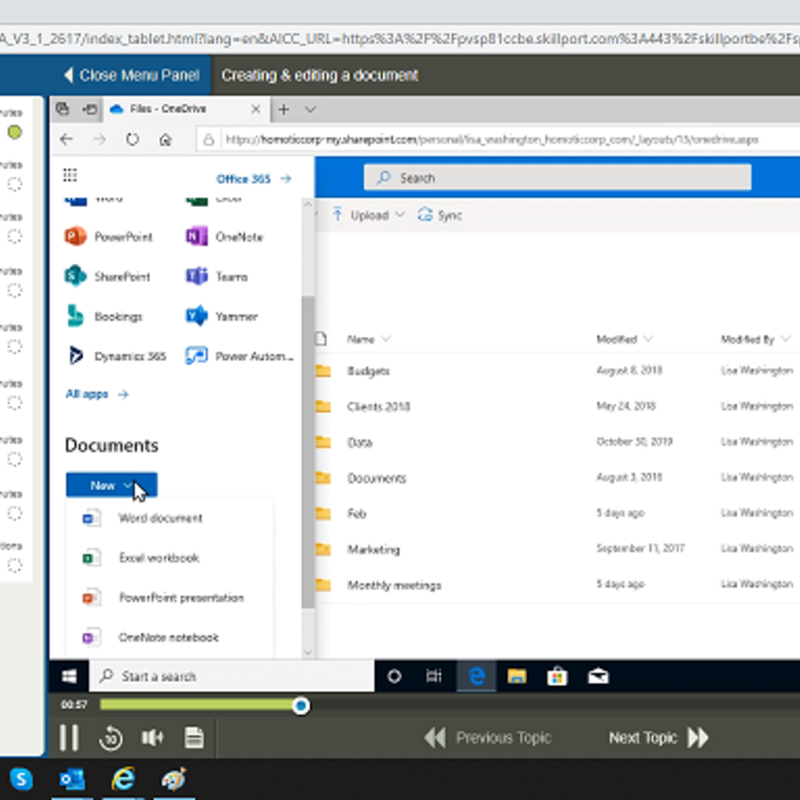Open the browser tabs chevron dropdown

(310, 109)
